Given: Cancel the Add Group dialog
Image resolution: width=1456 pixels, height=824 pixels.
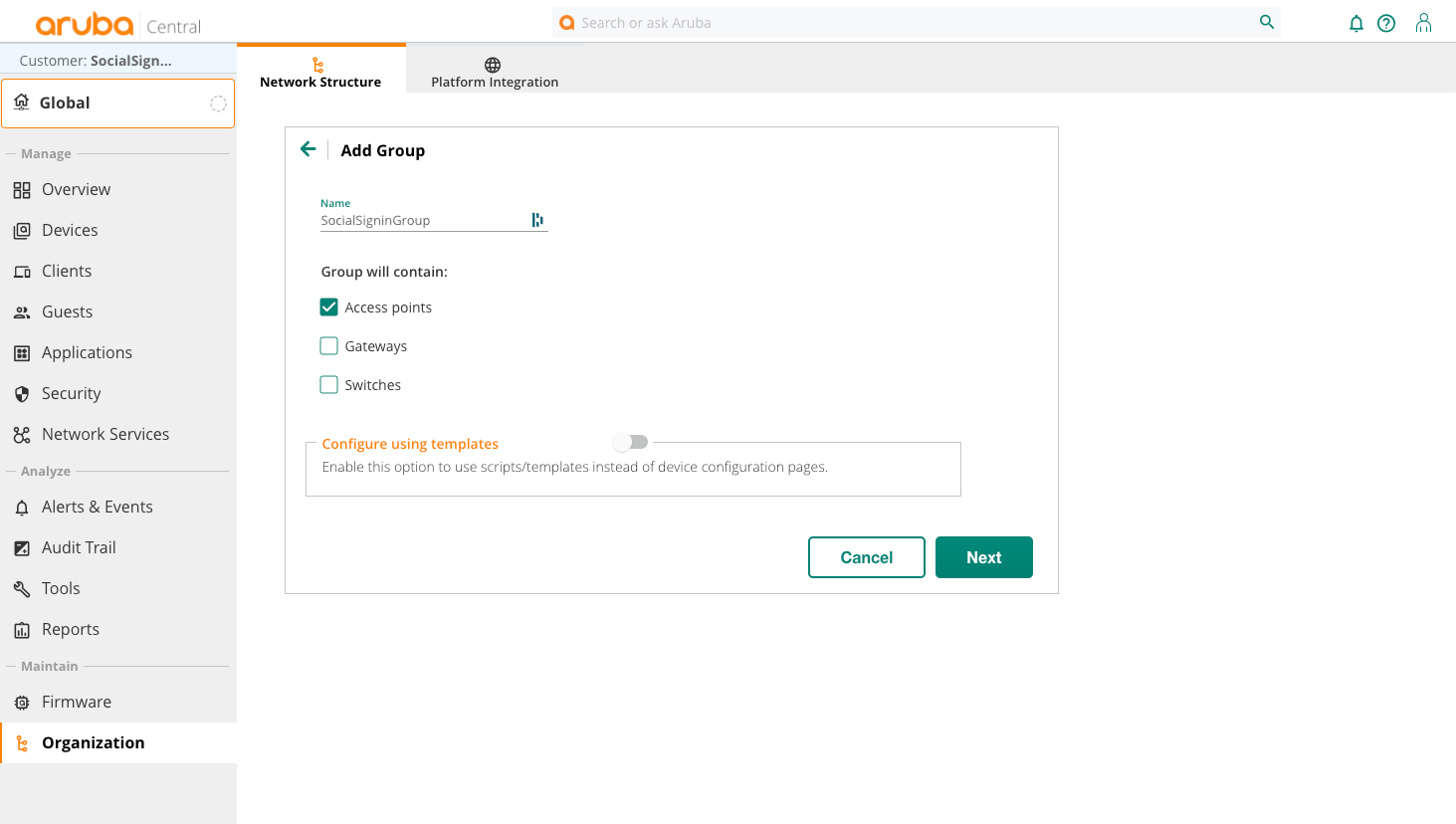Looking at the screenshot, I should pyautogui.click(x=866, y=557).
